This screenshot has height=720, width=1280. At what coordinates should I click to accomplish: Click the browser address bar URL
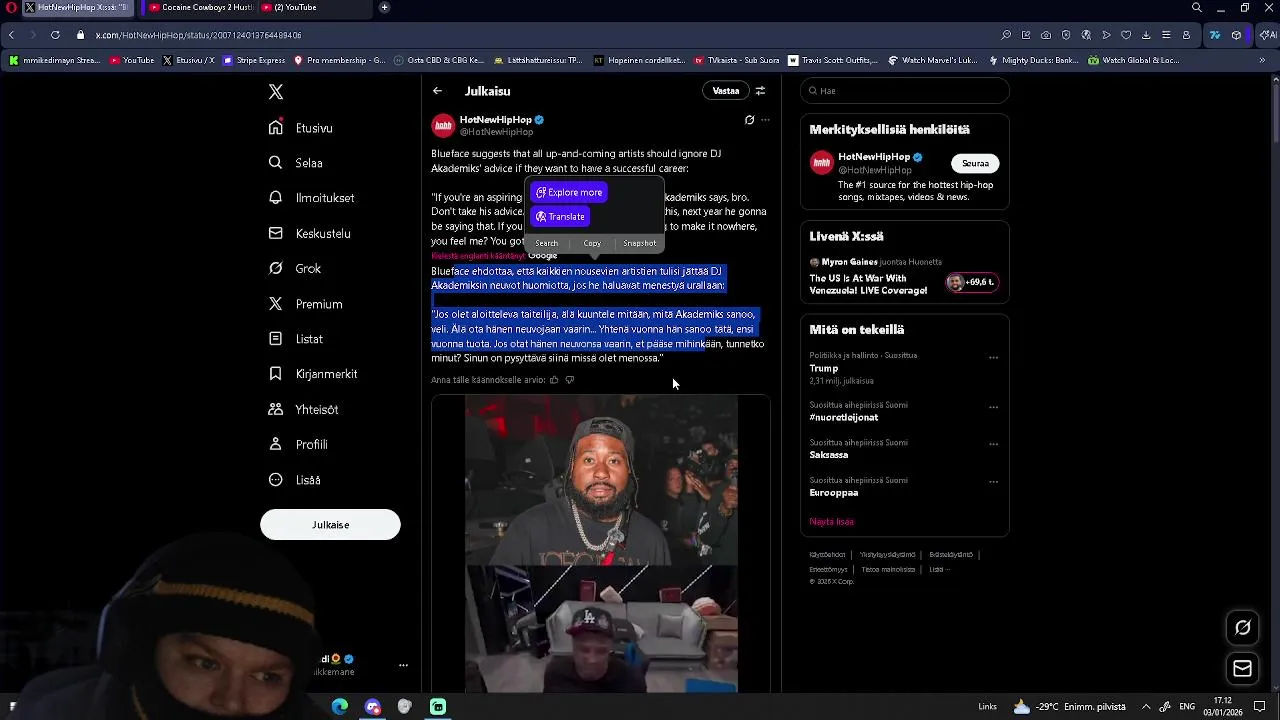198,35
